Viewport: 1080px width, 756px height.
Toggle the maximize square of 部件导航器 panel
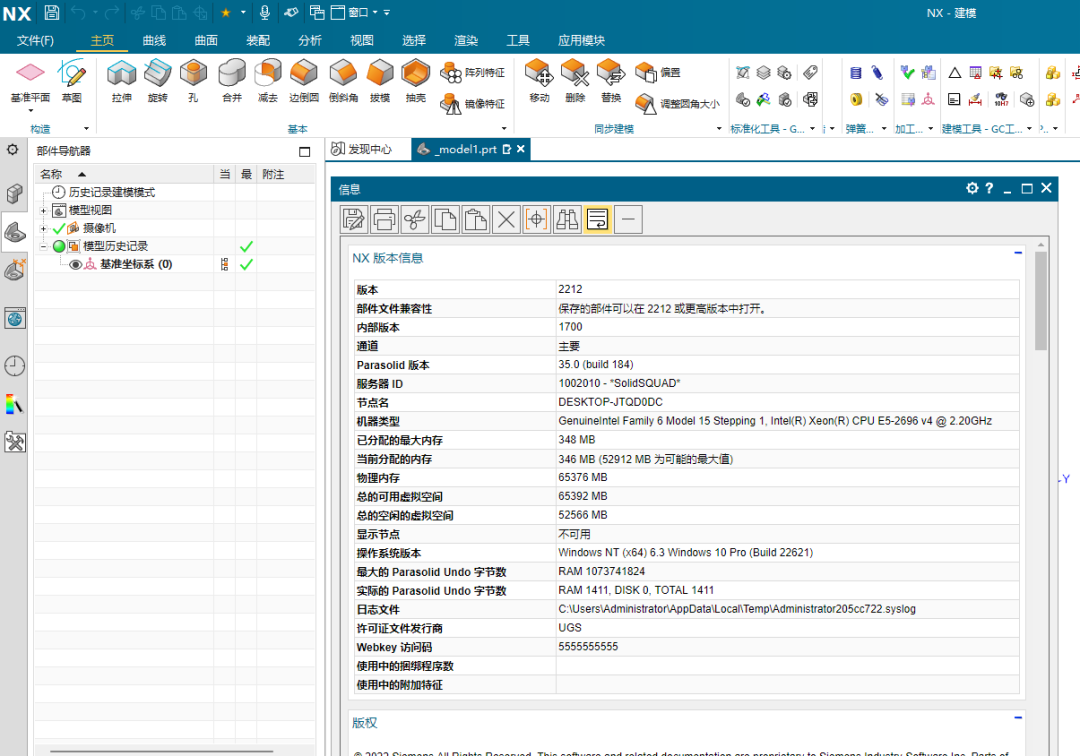point(304,151)
